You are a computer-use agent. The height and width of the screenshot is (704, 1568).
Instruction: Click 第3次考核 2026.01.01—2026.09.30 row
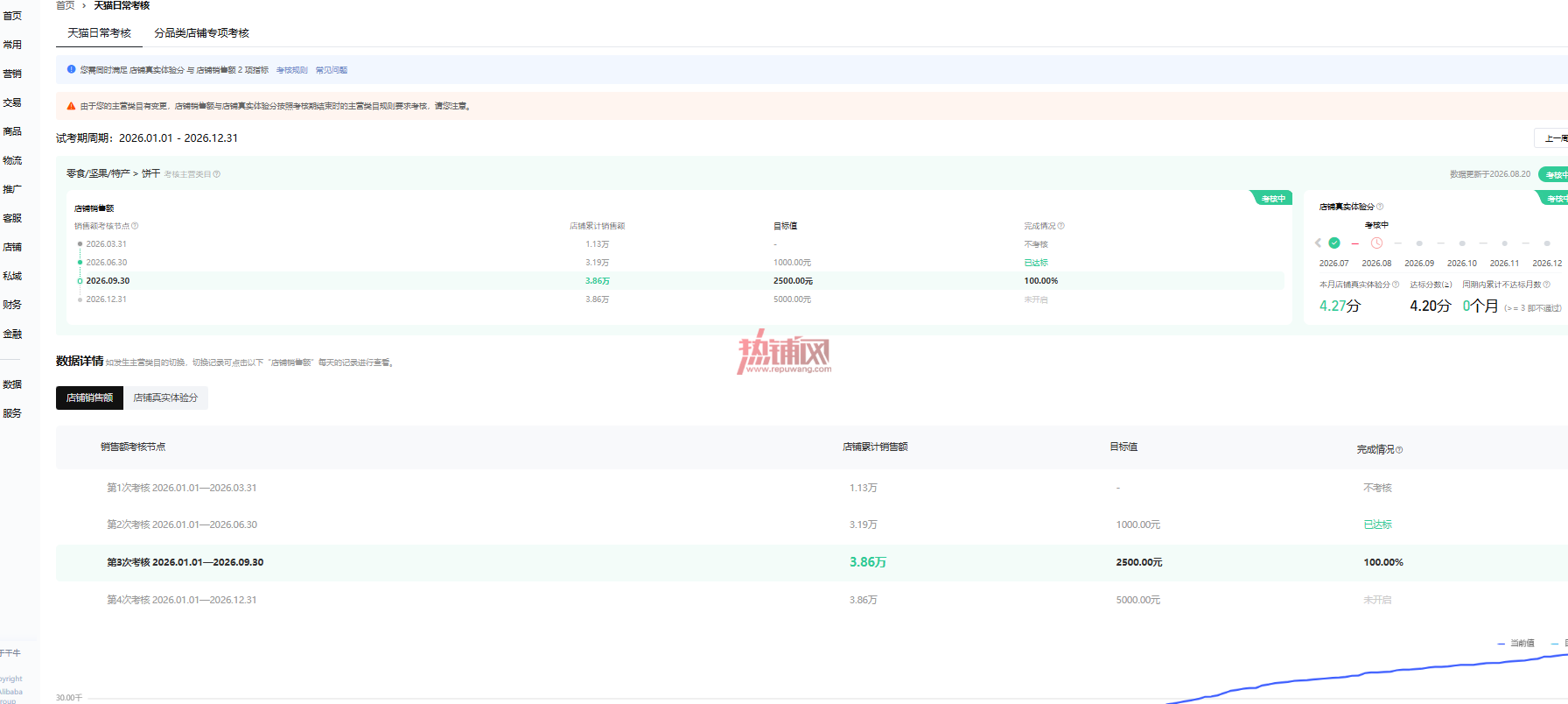(812, 562)
